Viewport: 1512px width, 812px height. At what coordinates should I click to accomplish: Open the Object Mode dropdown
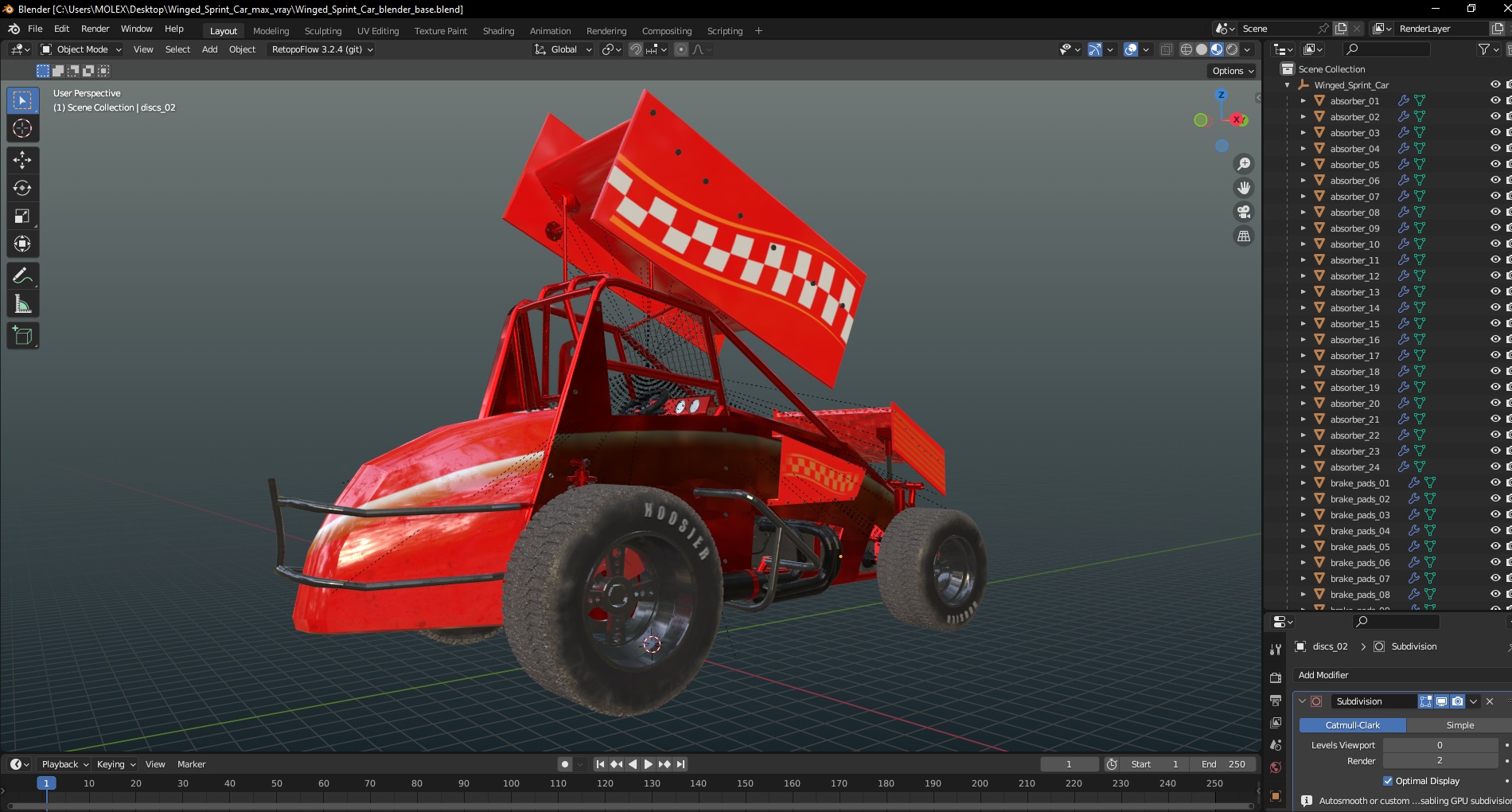click(81, 49)
